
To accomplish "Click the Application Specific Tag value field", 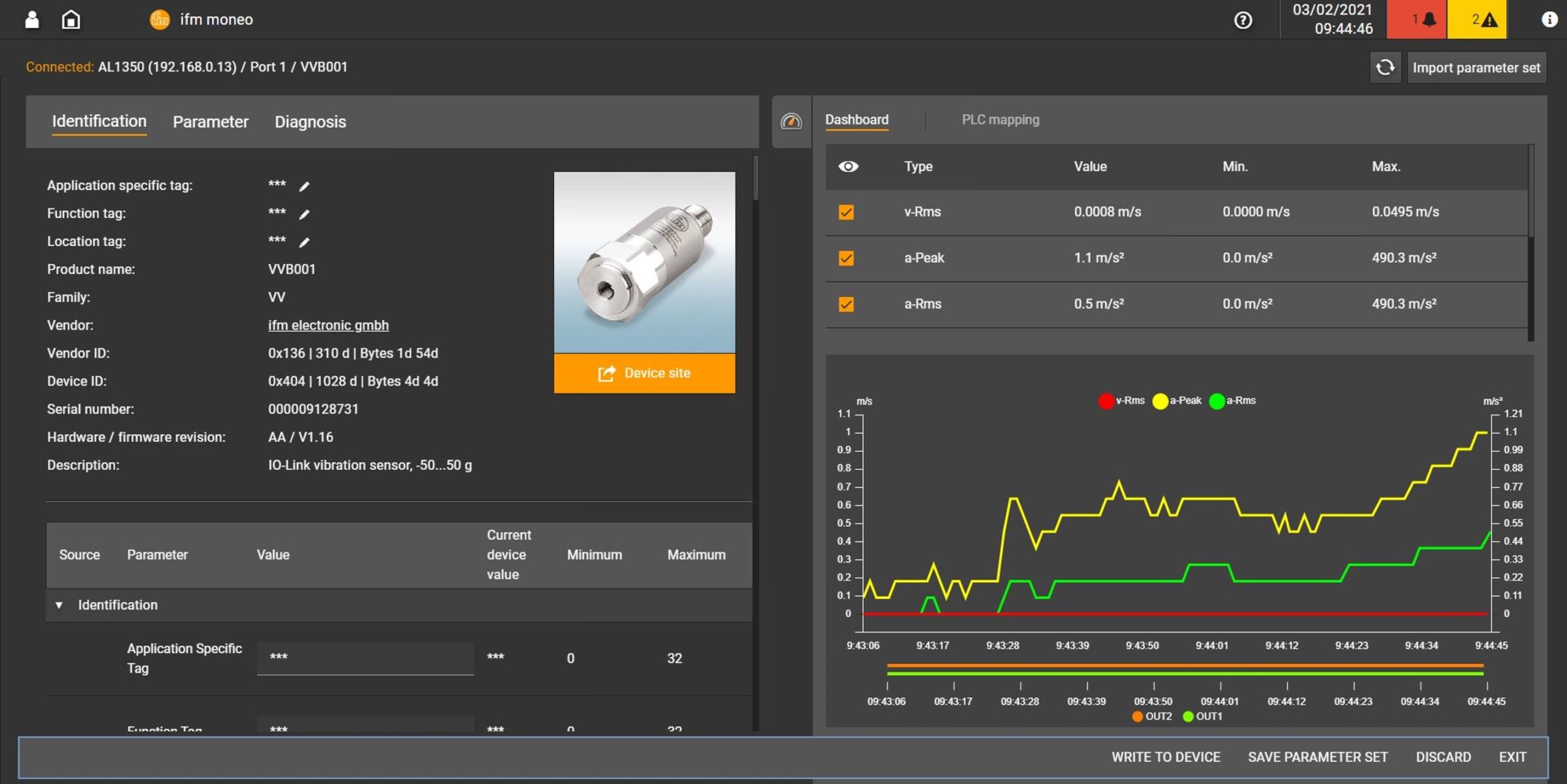I will click(x=365, y=658).
